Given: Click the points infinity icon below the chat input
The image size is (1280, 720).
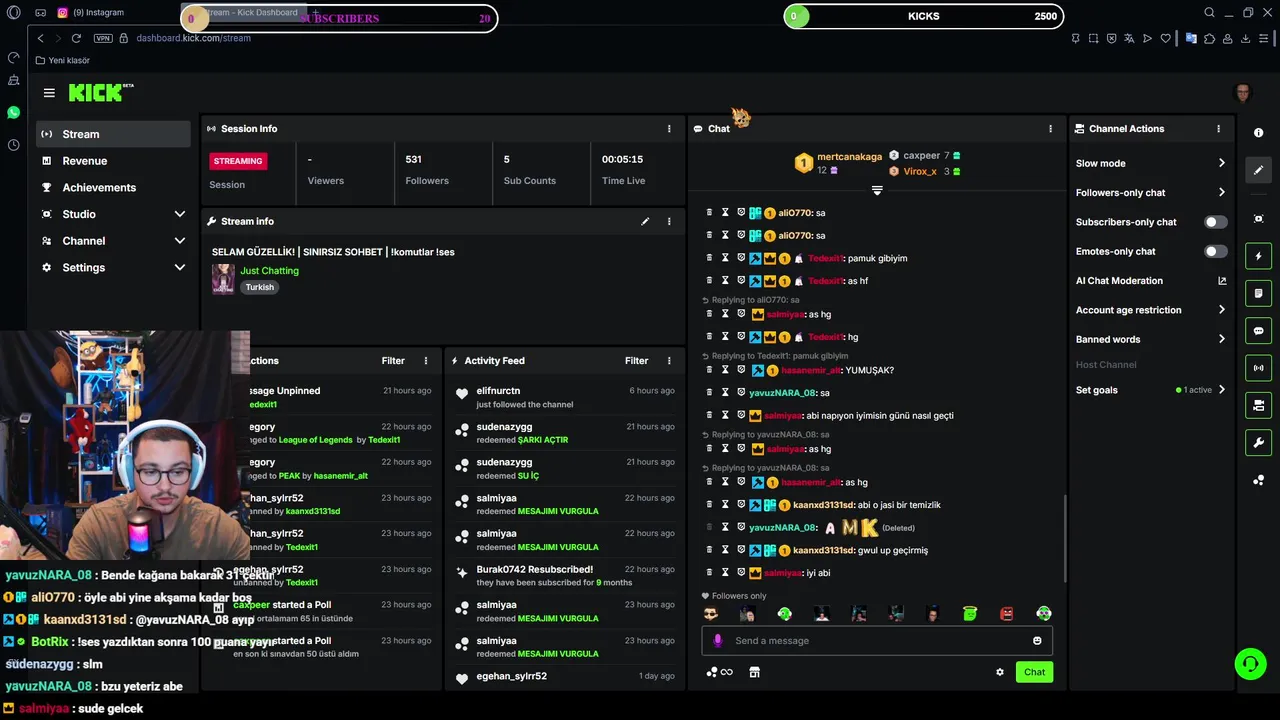Looking at the screenshot, I should tap(720, 672).
